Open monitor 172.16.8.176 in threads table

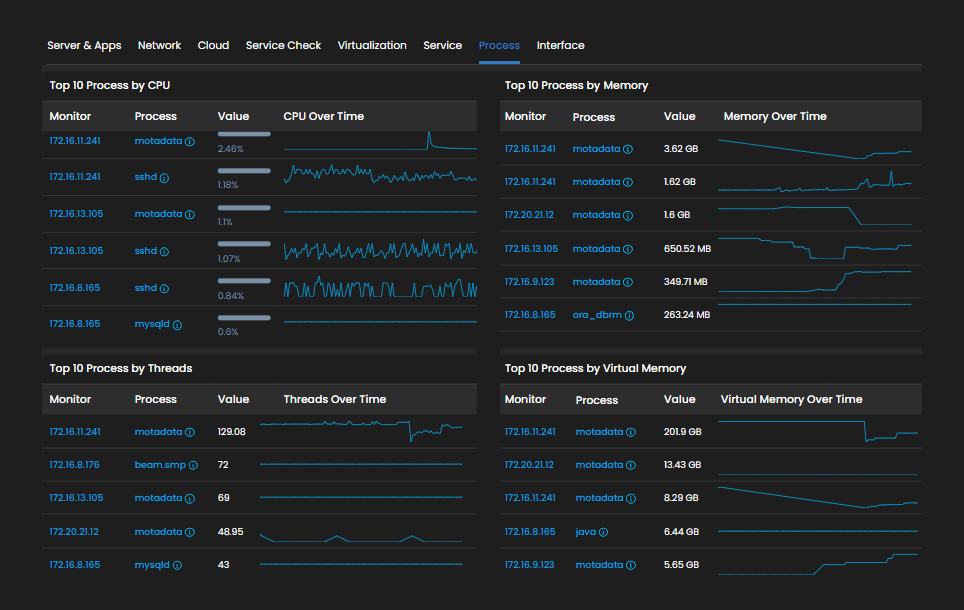point(74,465)
